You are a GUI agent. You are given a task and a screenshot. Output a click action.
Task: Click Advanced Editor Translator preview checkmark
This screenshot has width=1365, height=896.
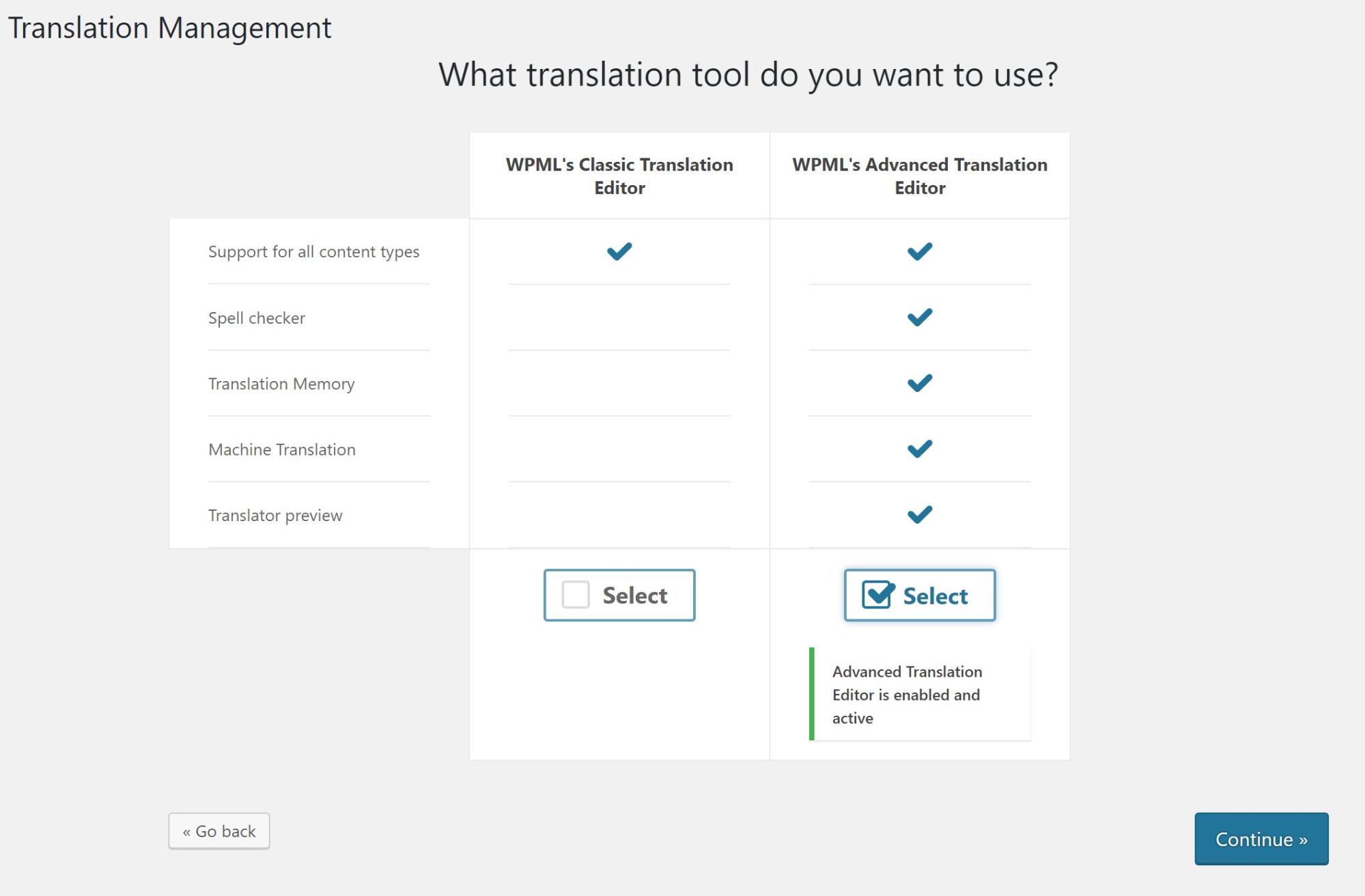coord(919,514)
